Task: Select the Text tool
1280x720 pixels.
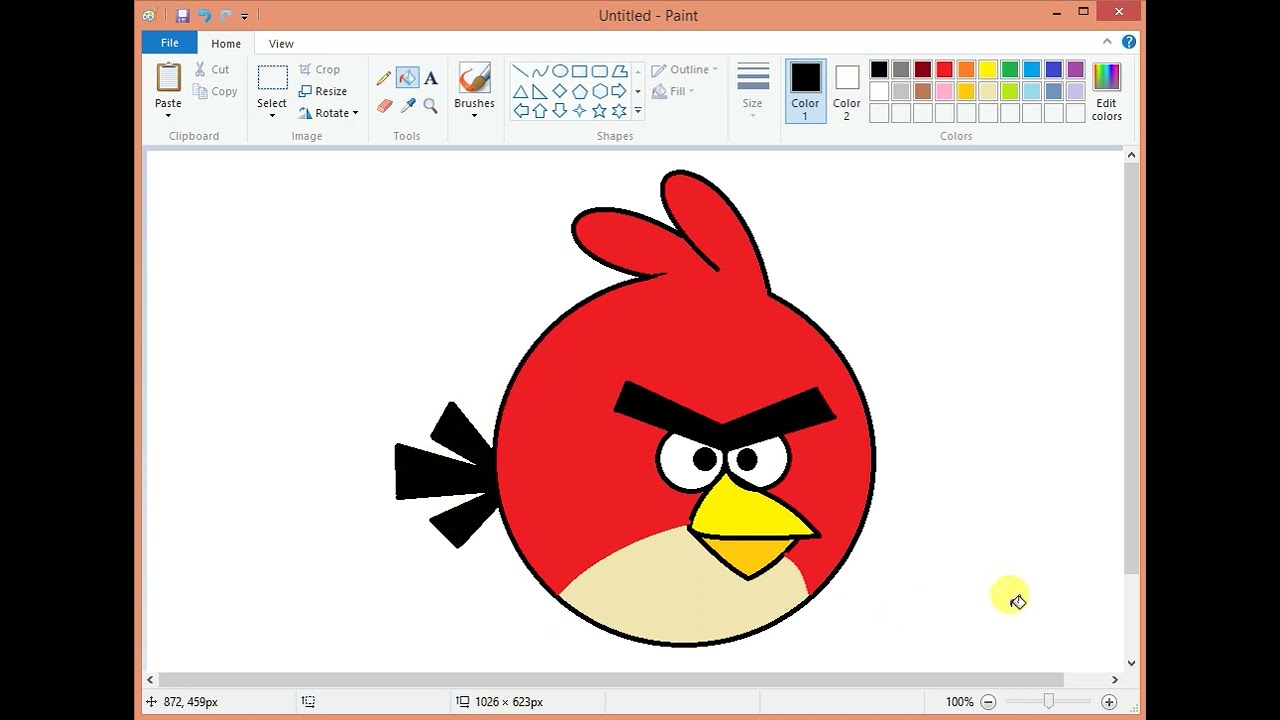Action: 431,78
